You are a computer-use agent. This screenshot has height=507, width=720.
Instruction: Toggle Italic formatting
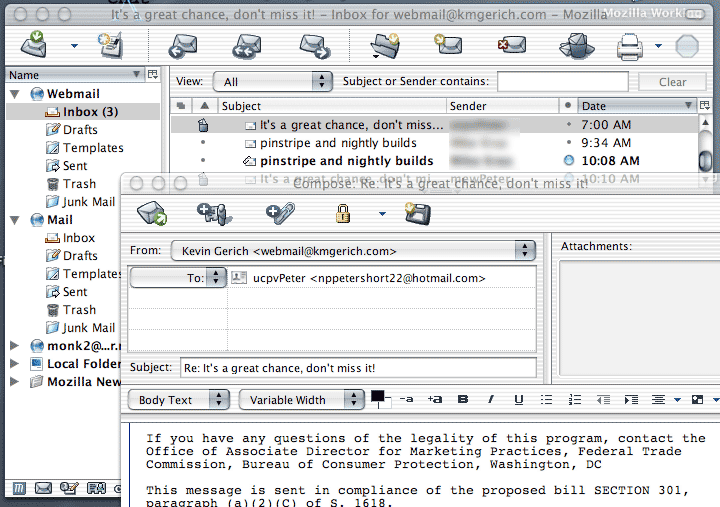click(491, 400)
